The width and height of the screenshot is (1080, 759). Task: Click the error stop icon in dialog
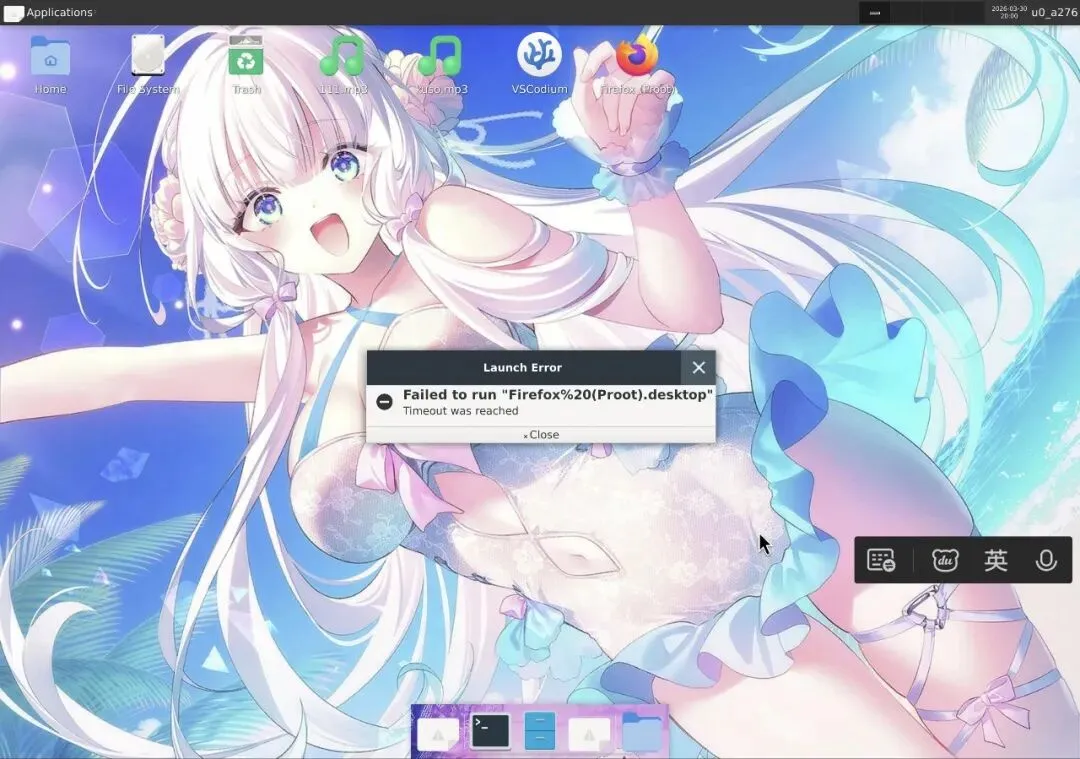pos(384,402)
